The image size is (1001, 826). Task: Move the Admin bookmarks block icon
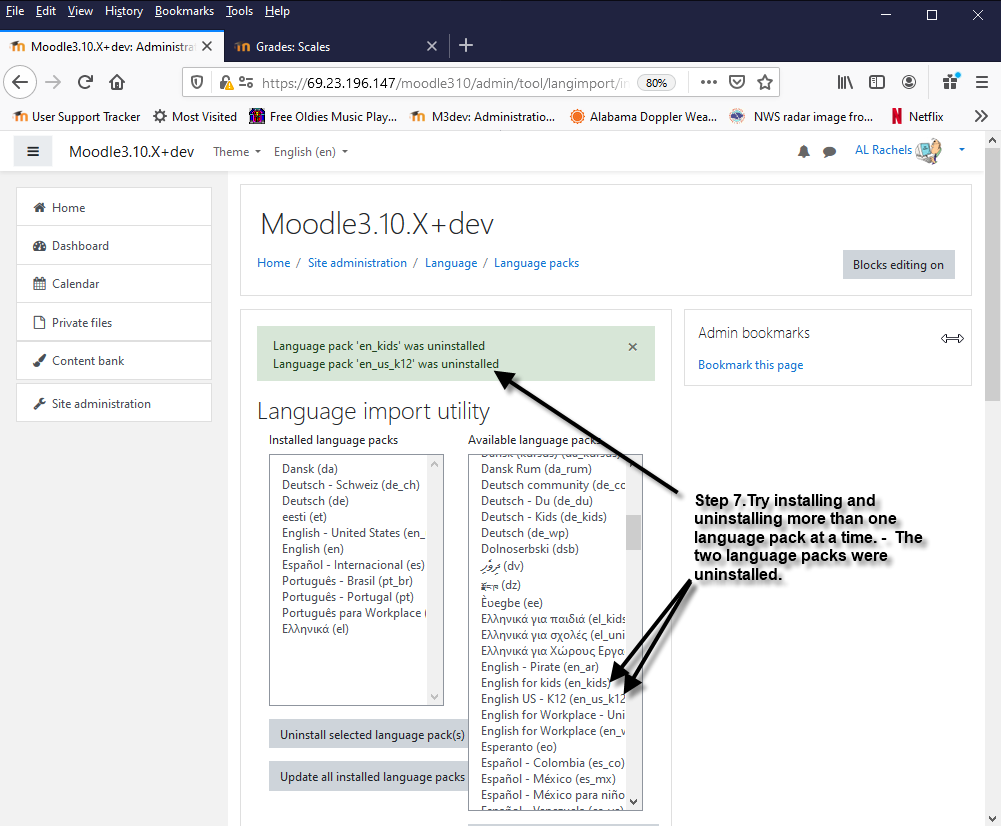pos(952,338)
